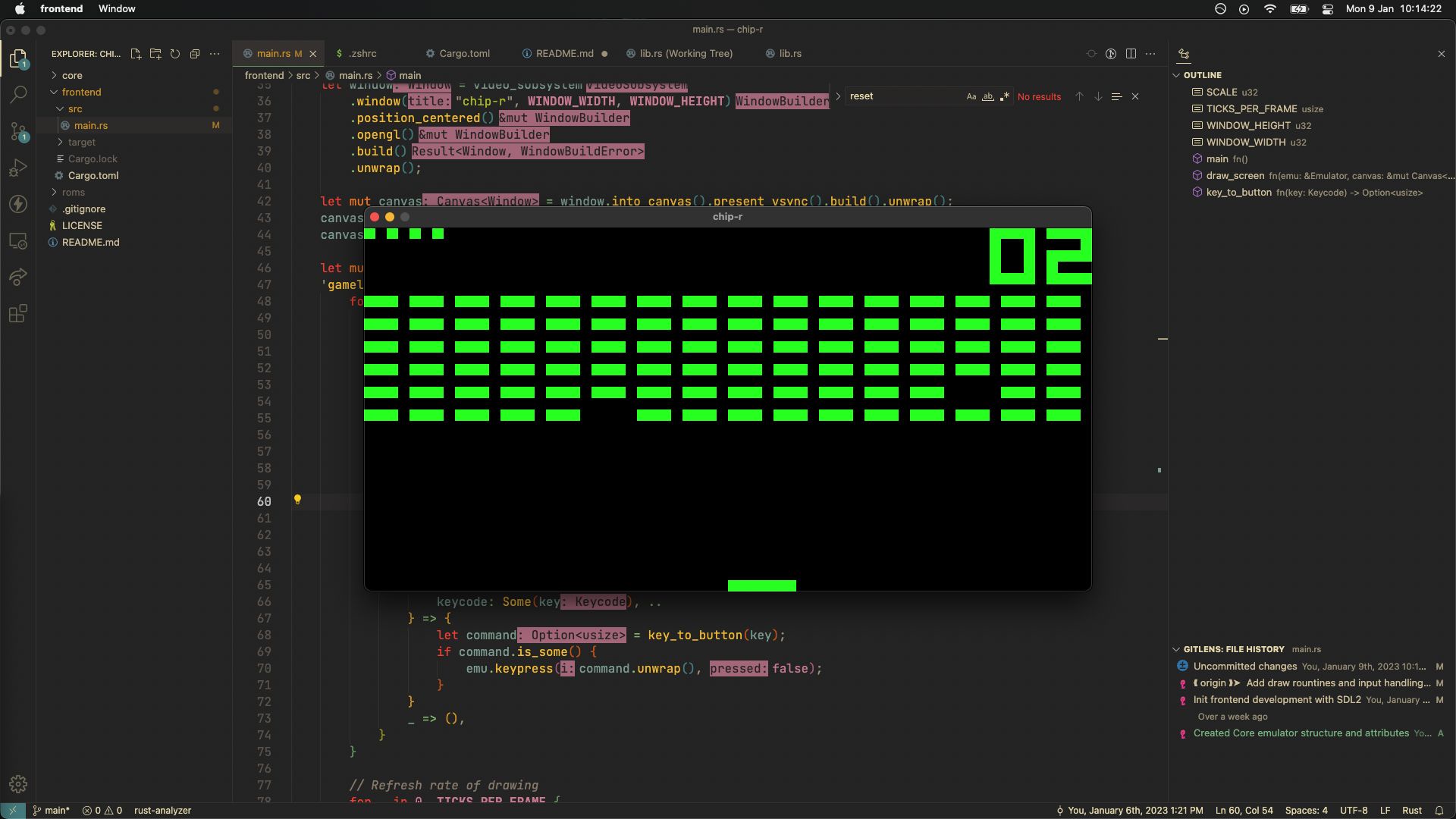
Task: Expand the target folder
Action: [x=81, y=142]
